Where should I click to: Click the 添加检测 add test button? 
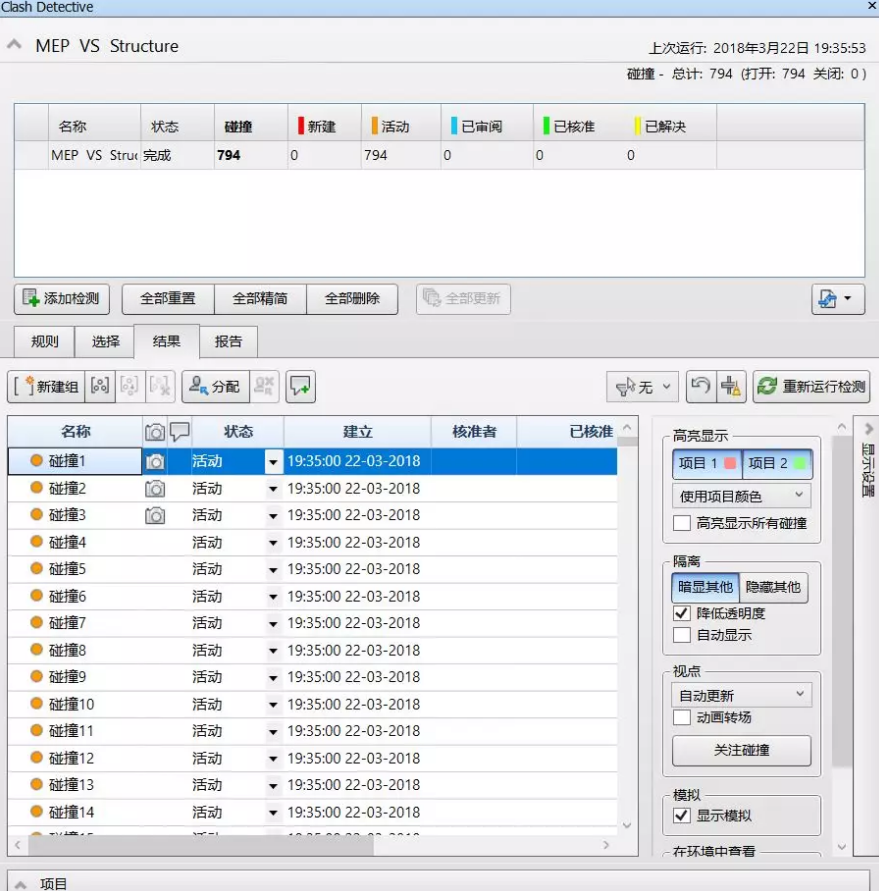click(62, 299)
